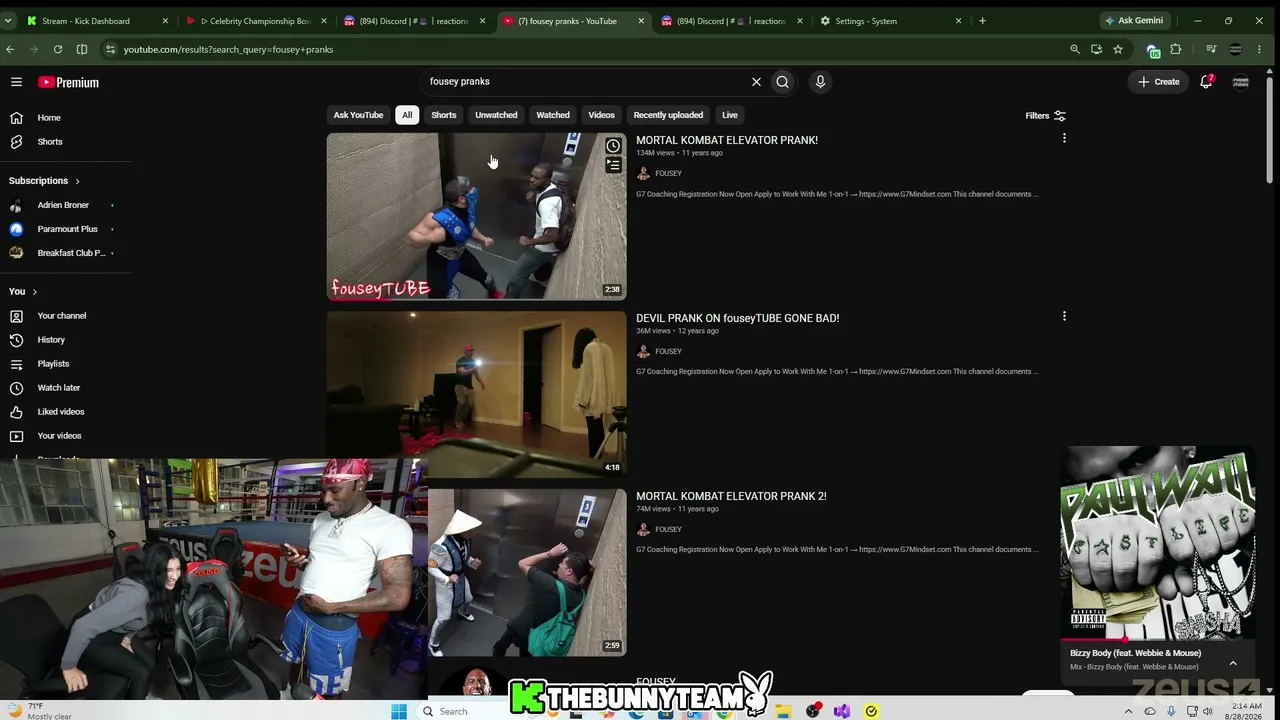
Task: Open MORTAL KOMBAT ELEVATOR PRANK 2! title
Action: [x=731, y=496]
